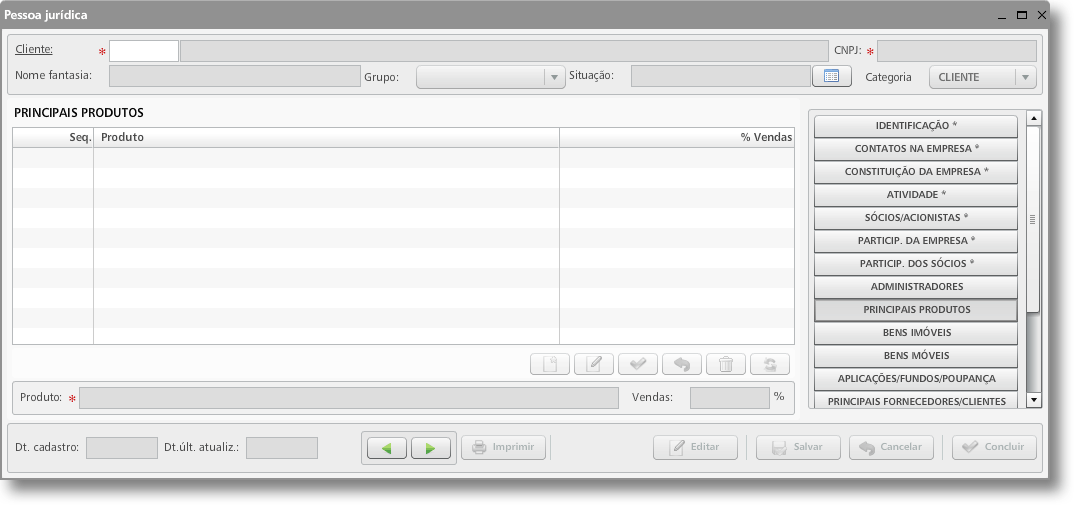Open the SÓCIOS/ACIONISTAS section

point(916,218)
